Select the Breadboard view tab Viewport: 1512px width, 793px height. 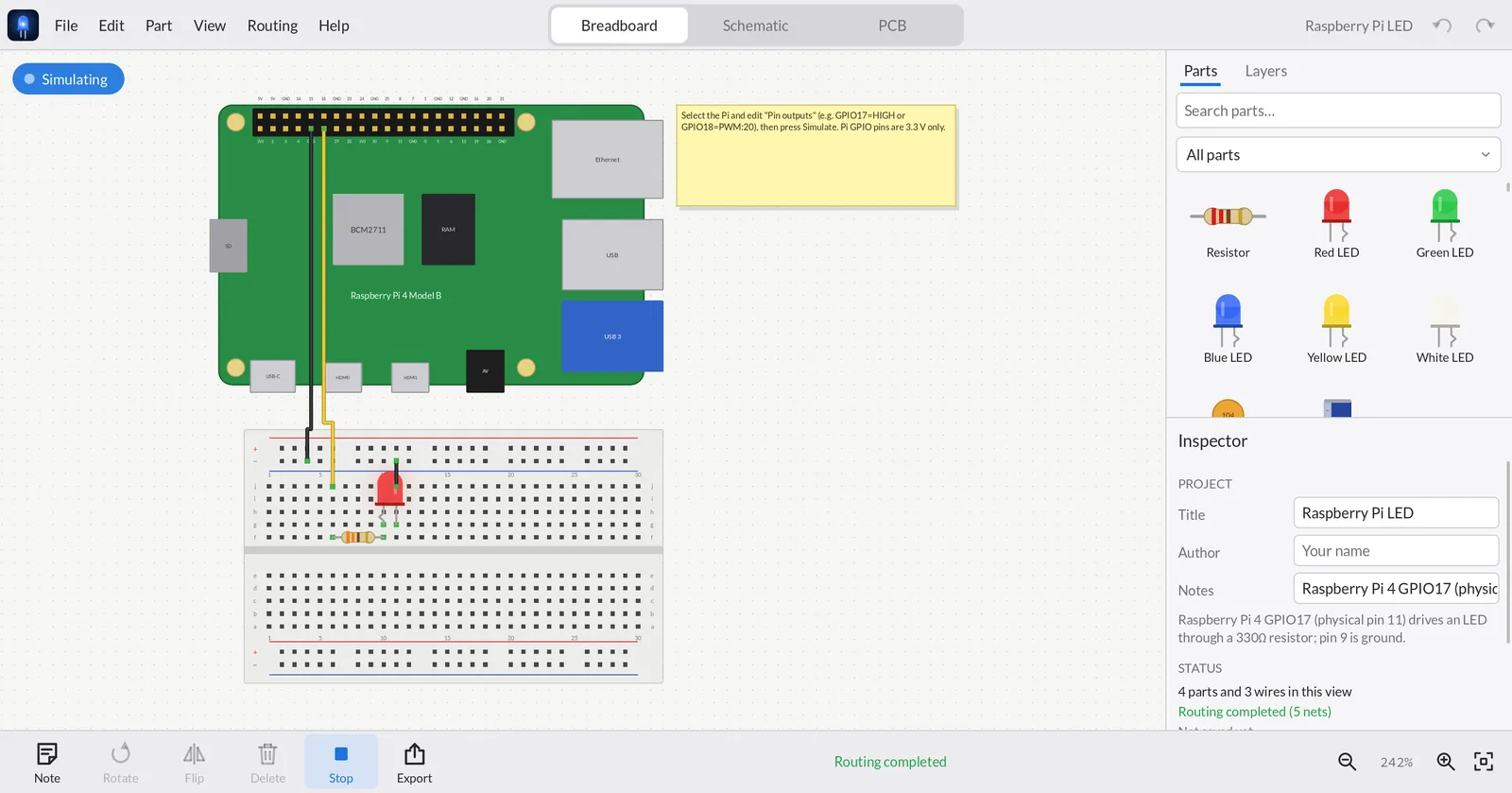[x=619, y=26]
